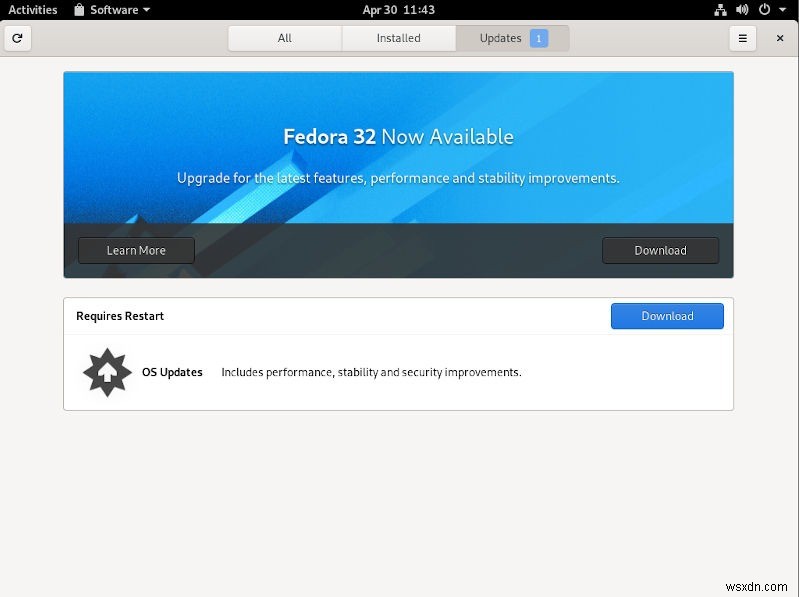Click the volume speaker icon
This screenshot has width=799, height=597.
(742, 10)
